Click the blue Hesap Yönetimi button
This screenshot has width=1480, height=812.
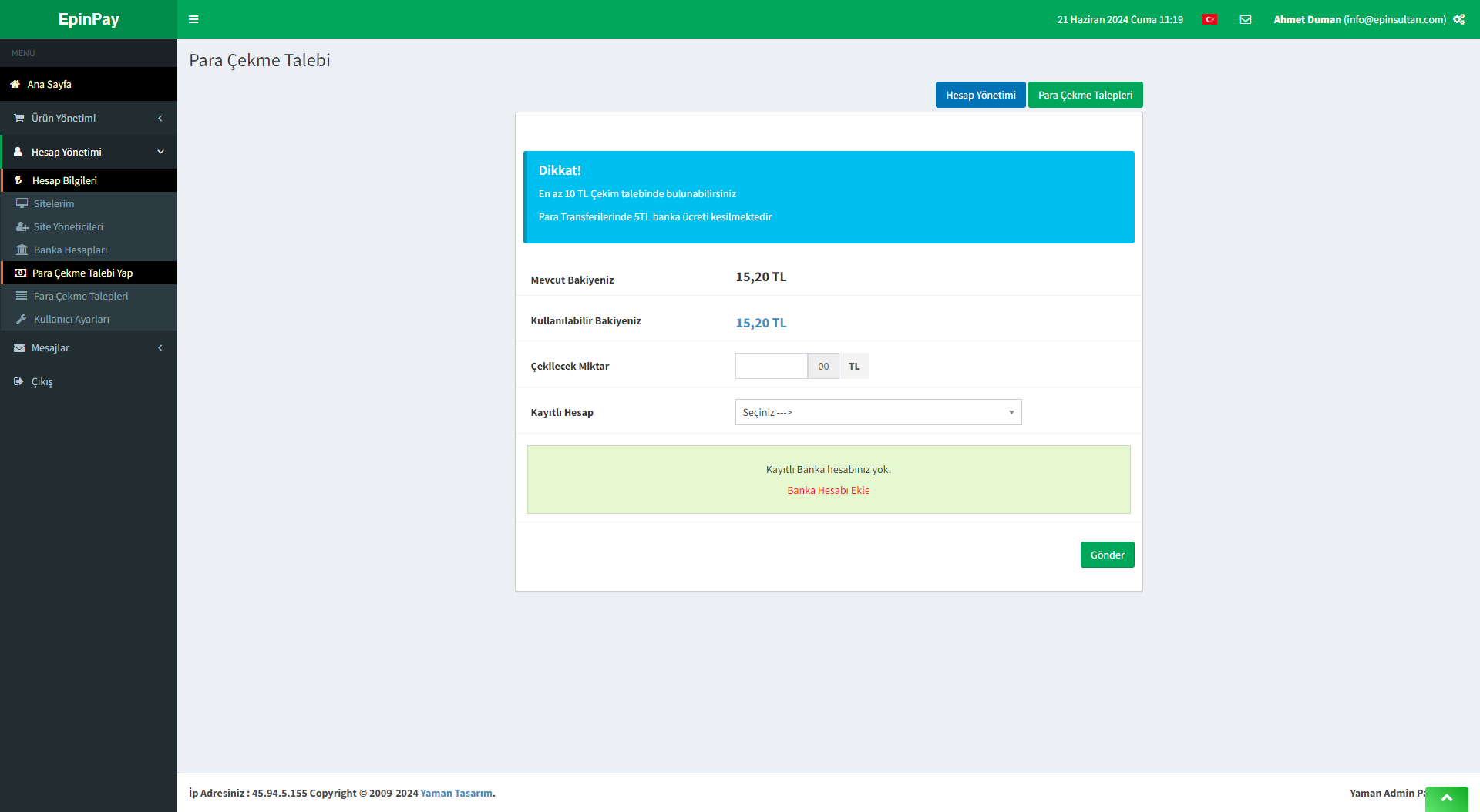(980, 95)
